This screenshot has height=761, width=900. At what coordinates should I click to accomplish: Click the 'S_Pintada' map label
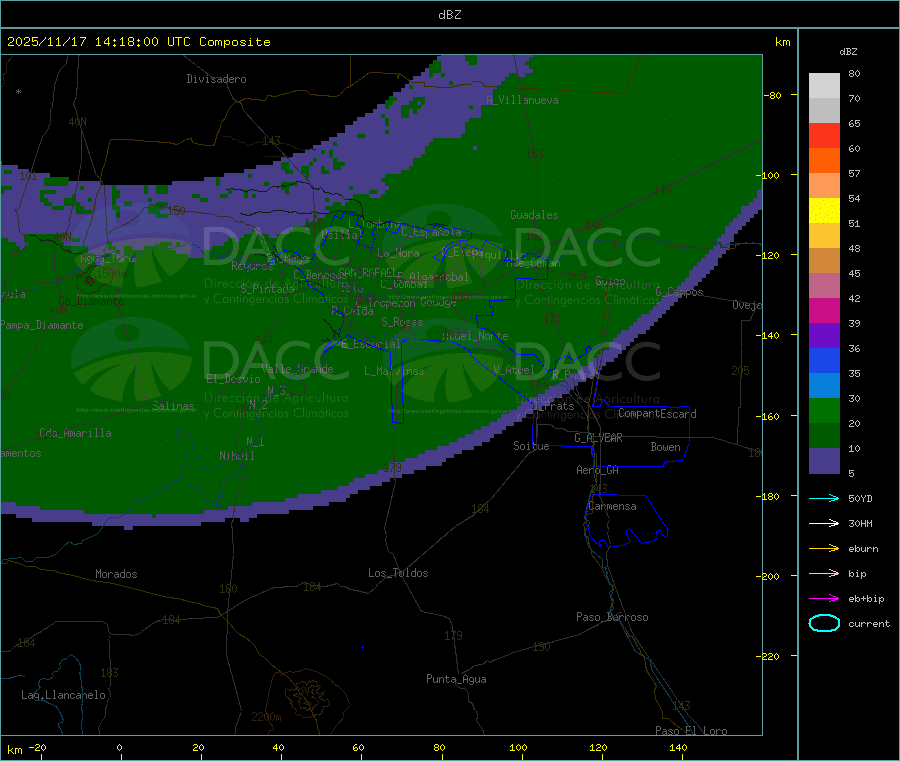click(x=267, y=289)
